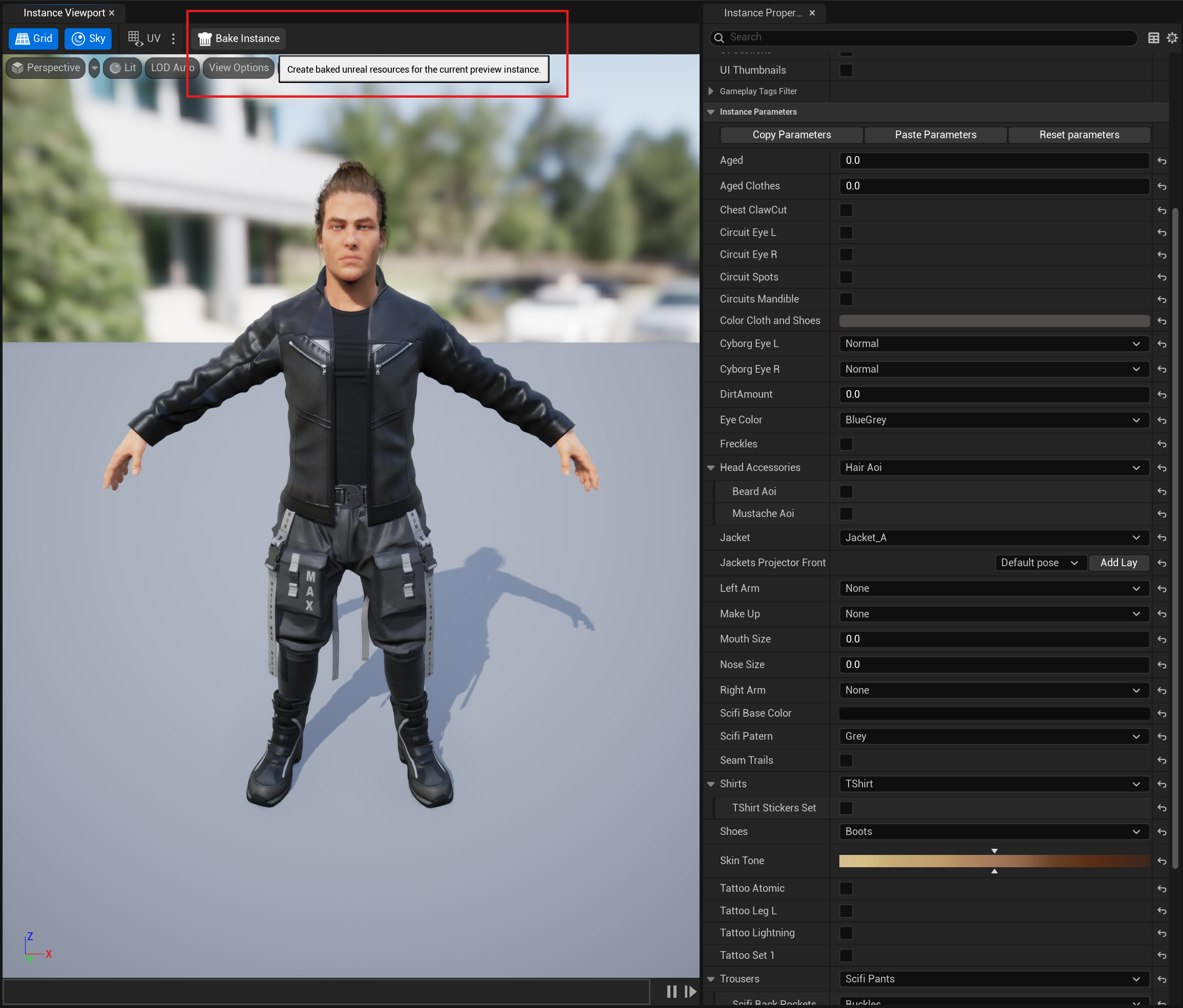Focus the properties Search field
The image size is (1183, 1008).
pos(923,37)
